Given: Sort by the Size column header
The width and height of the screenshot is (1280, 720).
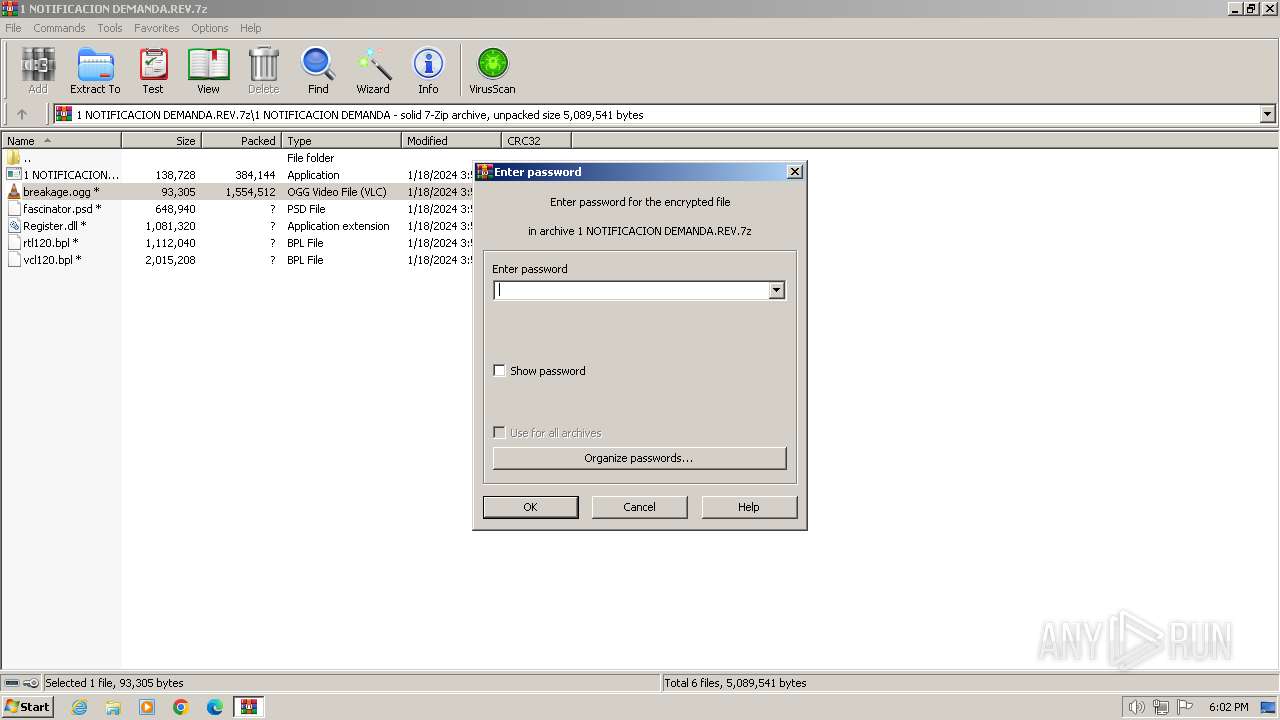Looking at the screenshot, I should pos(162,141).
